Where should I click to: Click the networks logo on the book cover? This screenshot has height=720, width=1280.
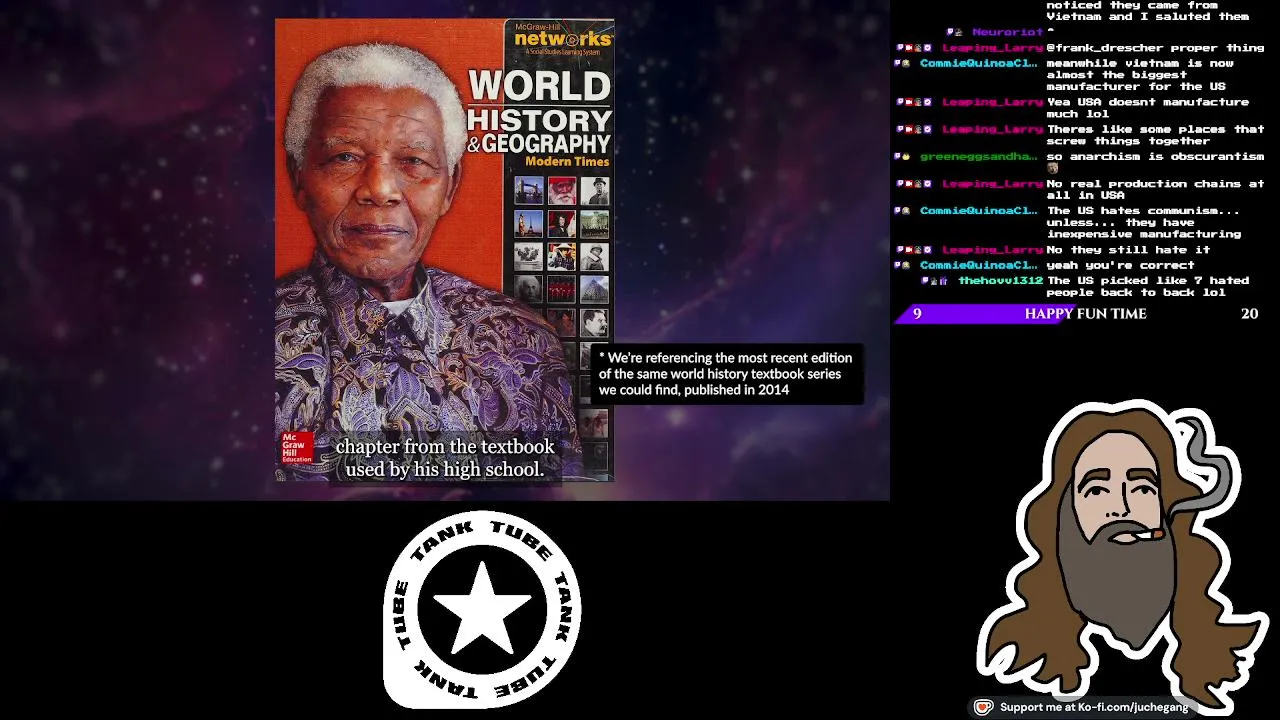(x=562, y=40)
